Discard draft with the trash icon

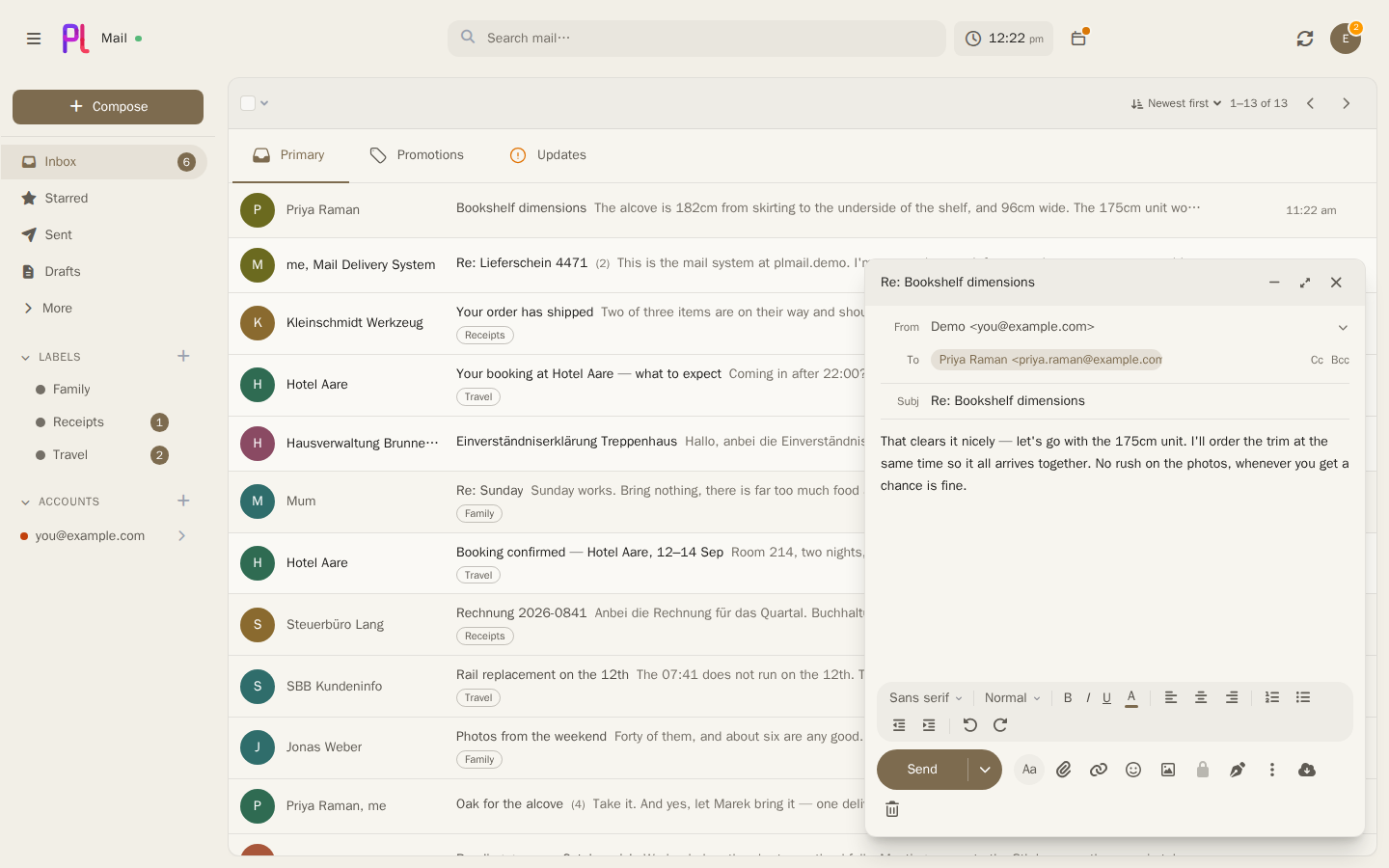click(892, 809)
